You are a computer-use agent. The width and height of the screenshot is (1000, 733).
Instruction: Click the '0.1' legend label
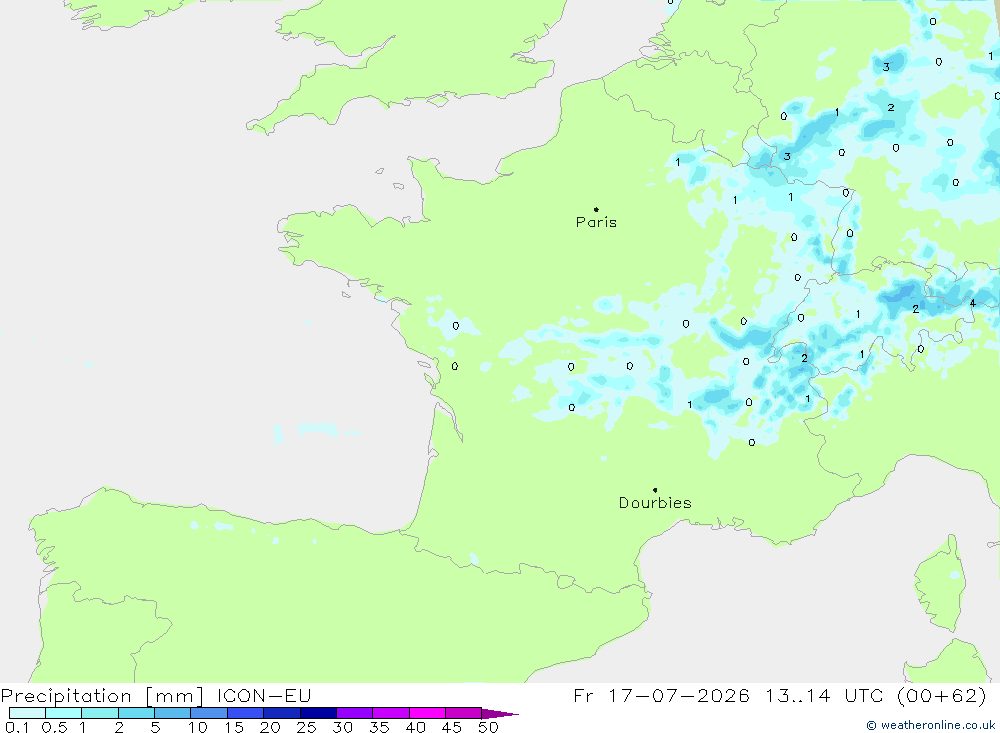coord(17,727)
